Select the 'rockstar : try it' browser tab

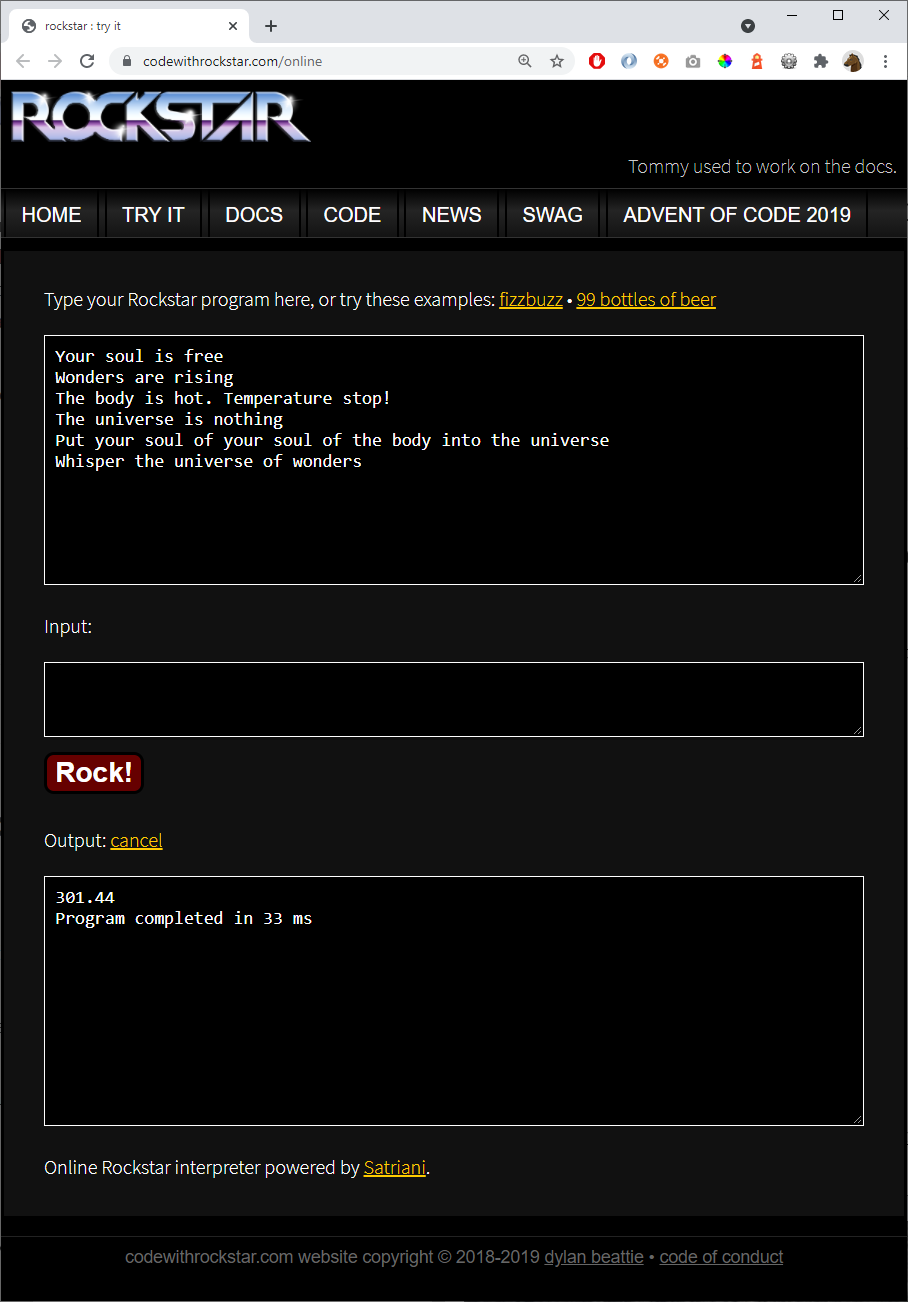click(128, 26)
